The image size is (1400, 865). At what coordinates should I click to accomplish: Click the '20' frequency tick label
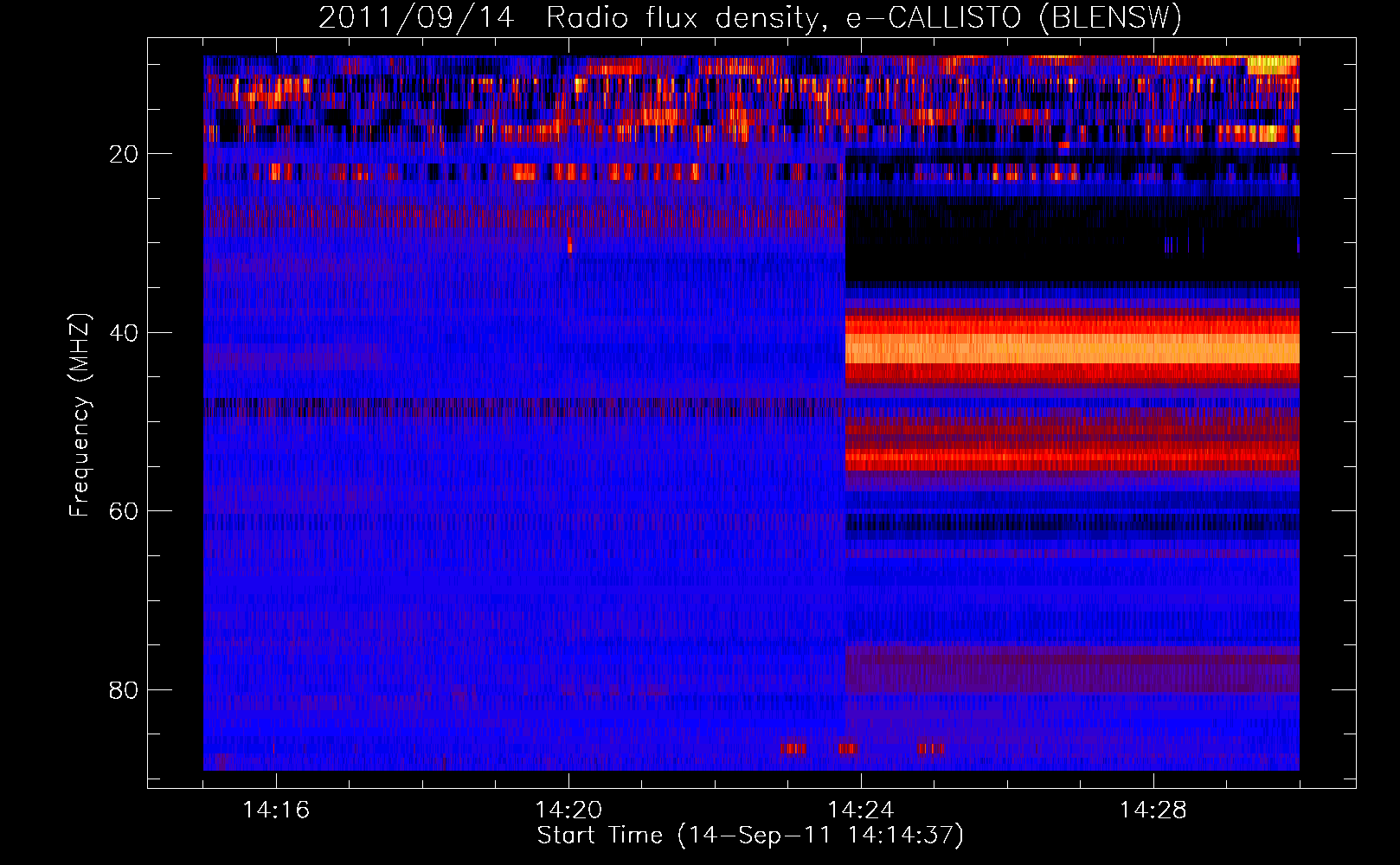[125, 154]
